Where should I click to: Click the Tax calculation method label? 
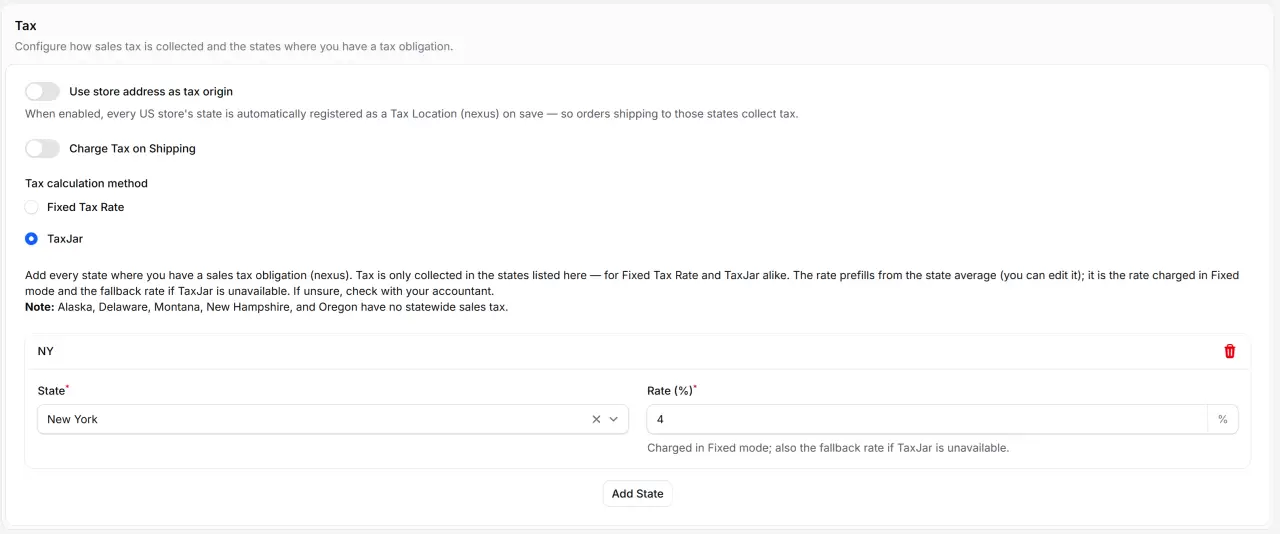86,183
